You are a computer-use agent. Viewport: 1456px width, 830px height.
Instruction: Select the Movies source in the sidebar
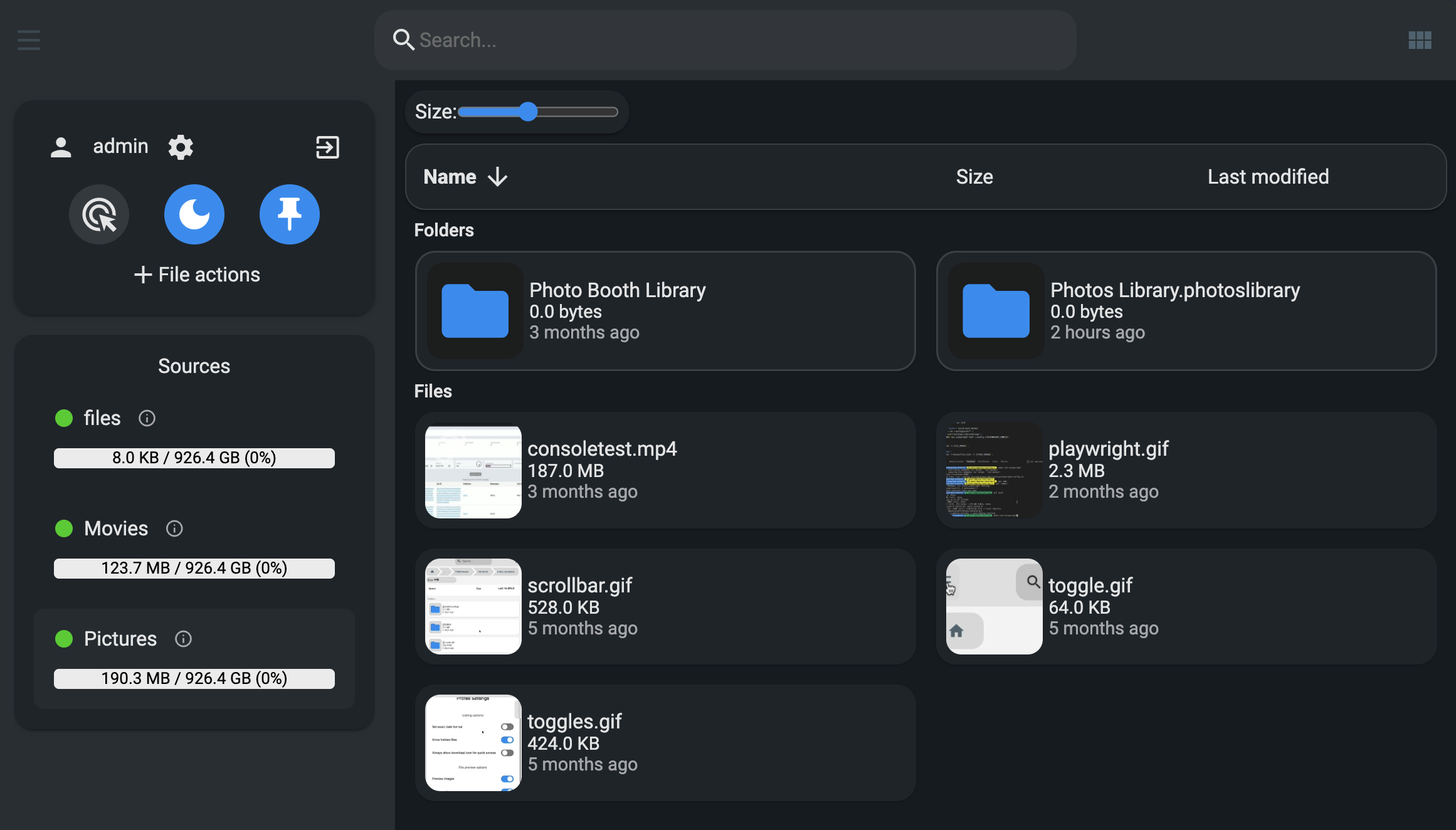pos(116,528)
